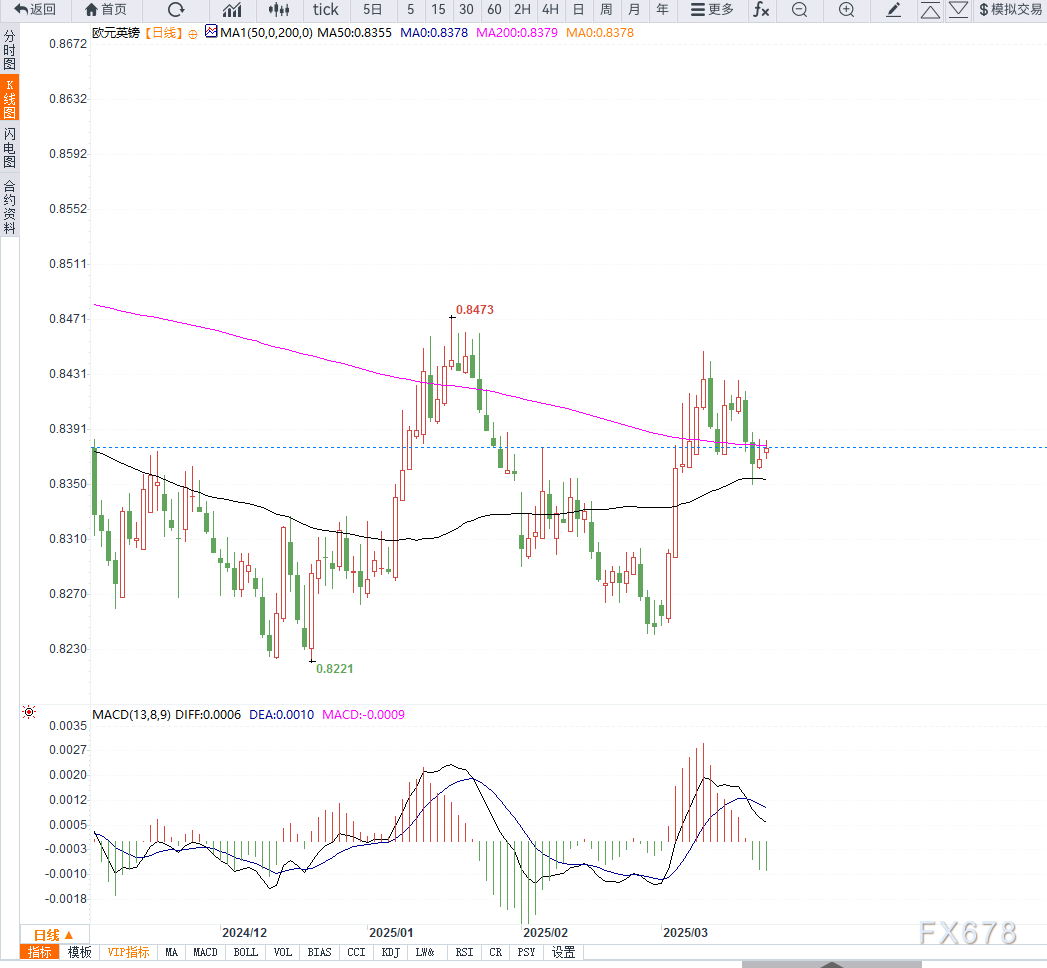Activate the pencil drawing tool
1047x968 pixels.
click(x=893, y=9)
